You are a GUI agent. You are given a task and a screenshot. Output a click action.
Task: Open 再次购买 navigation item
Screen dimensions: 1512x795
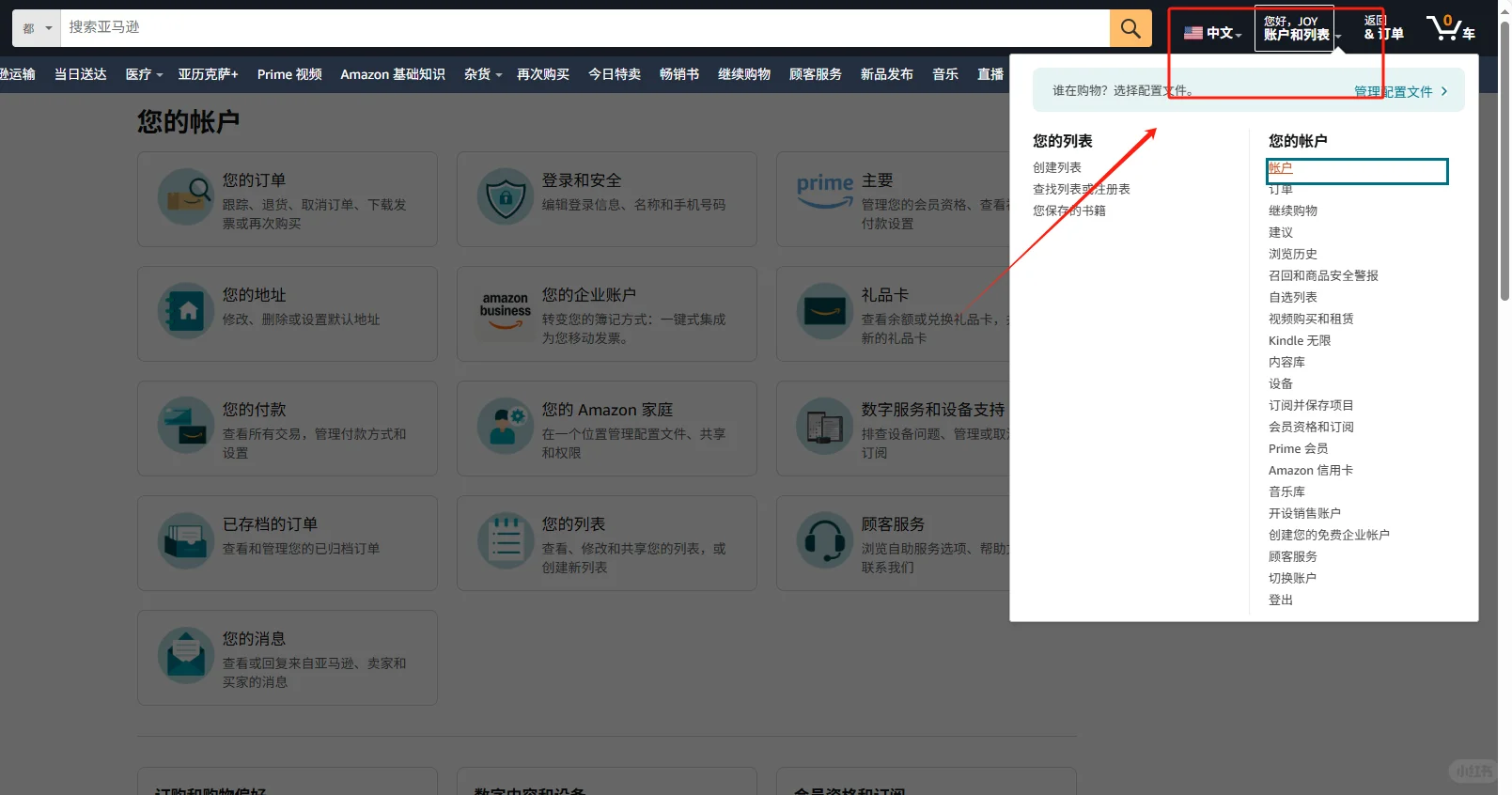tap(543, 74)
